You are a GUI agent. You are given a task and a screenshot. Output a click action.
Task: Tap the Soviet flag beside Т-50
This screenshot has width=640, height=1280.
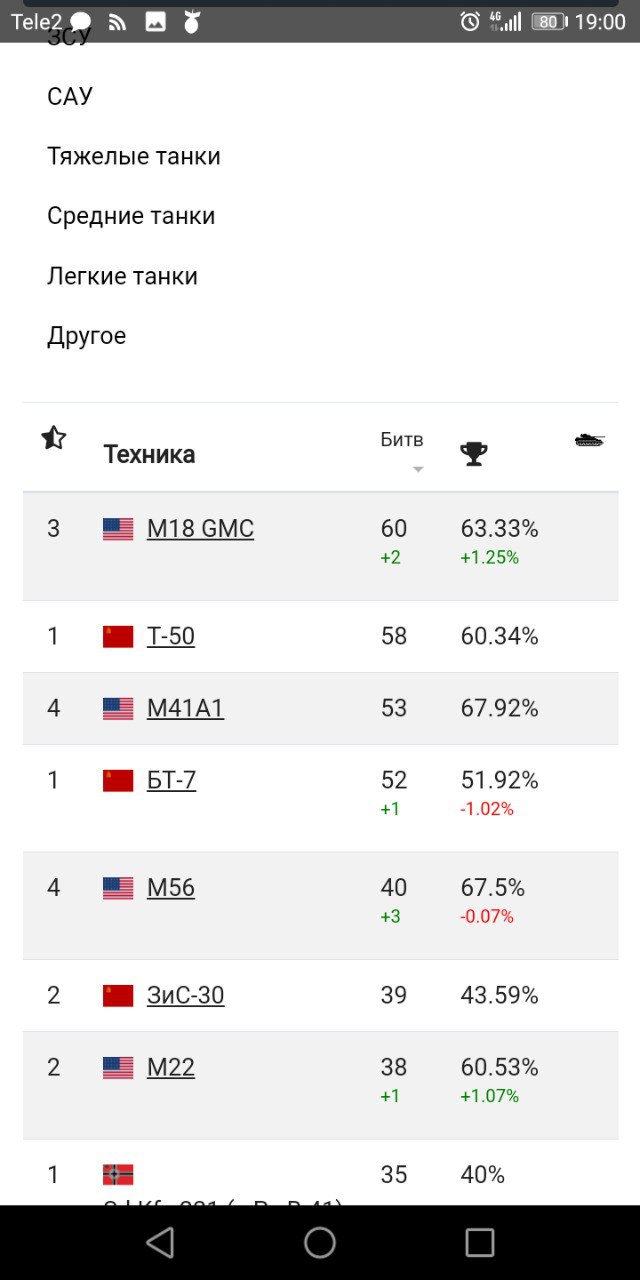click(118, 637)
